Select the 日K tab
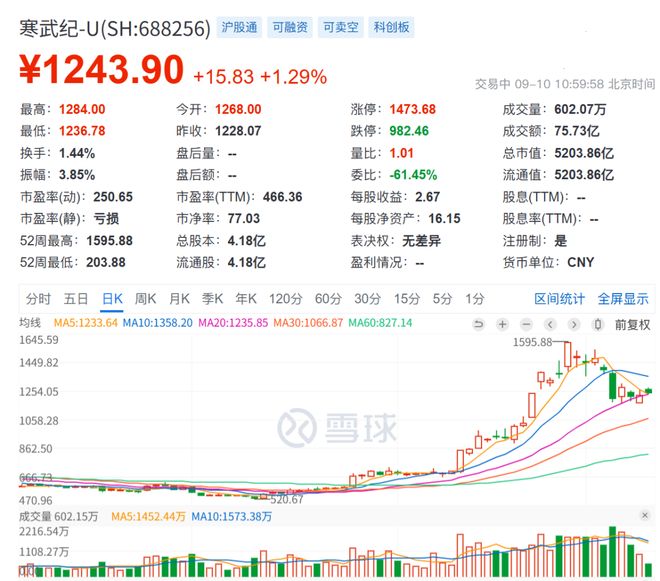This screenshot has height=581, width=660. (112, 299)
